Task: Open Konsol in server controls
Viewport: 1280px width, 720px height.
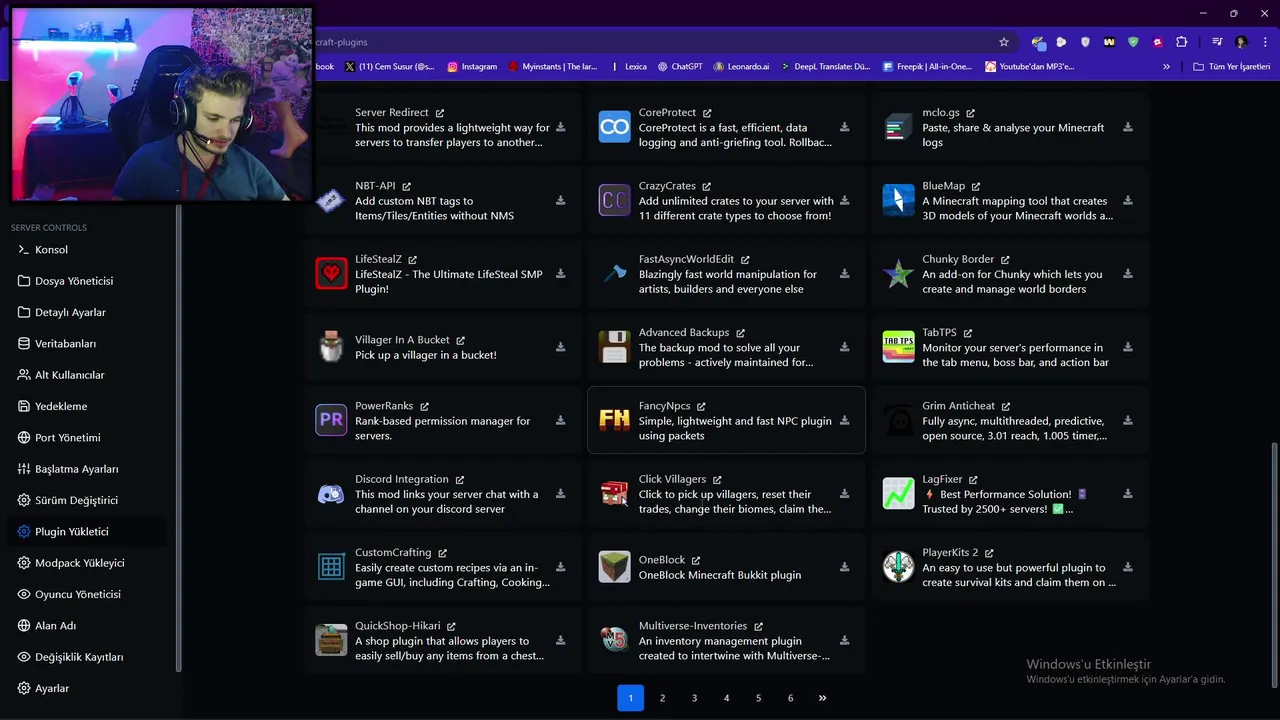Action: coord(88,249)
